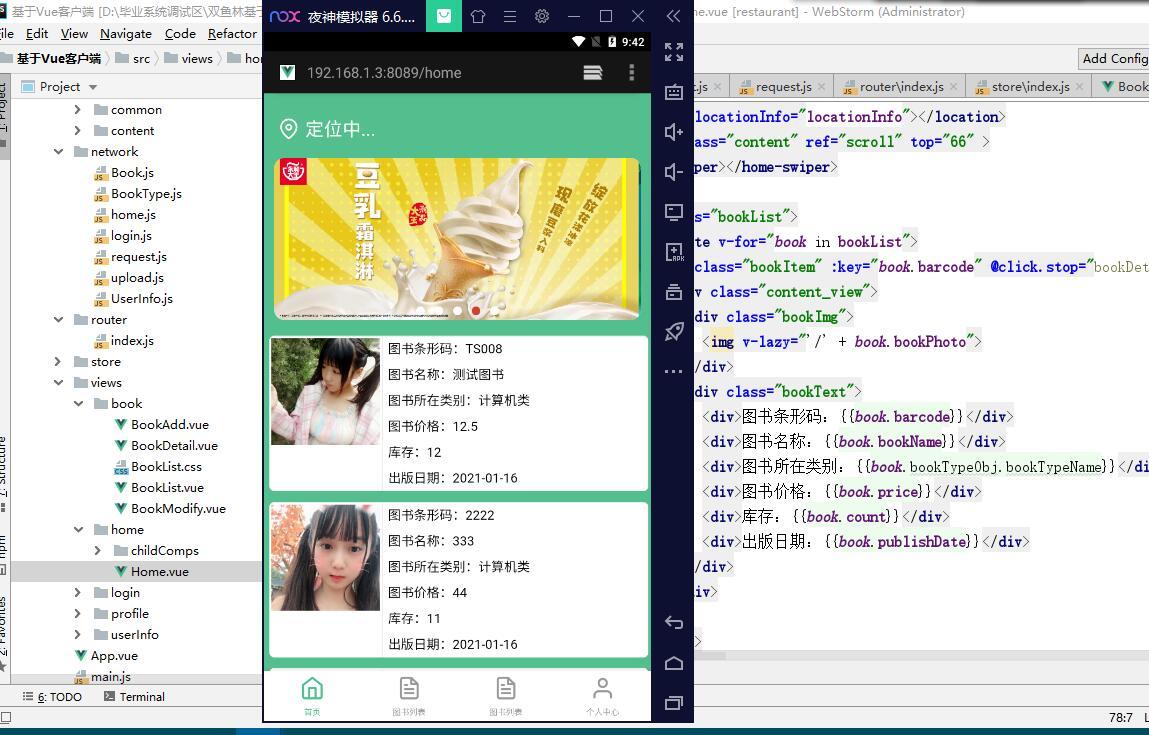Lower emulator volume with speaker minus icon
This screenshot has width=1149, height=735.
[x=674, y=172]
